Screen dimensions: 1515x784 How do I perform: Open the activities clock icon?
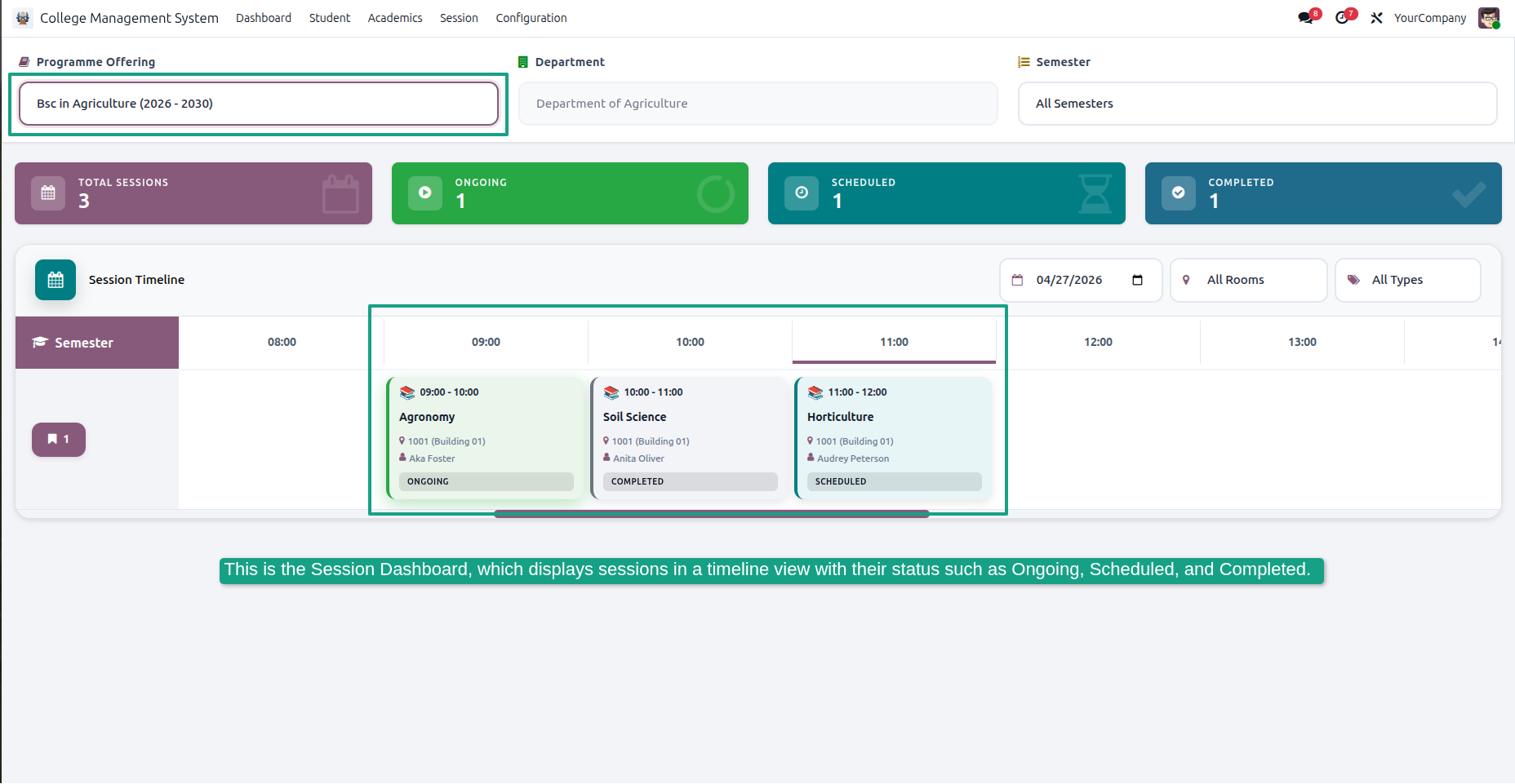tap(1343, 18)
